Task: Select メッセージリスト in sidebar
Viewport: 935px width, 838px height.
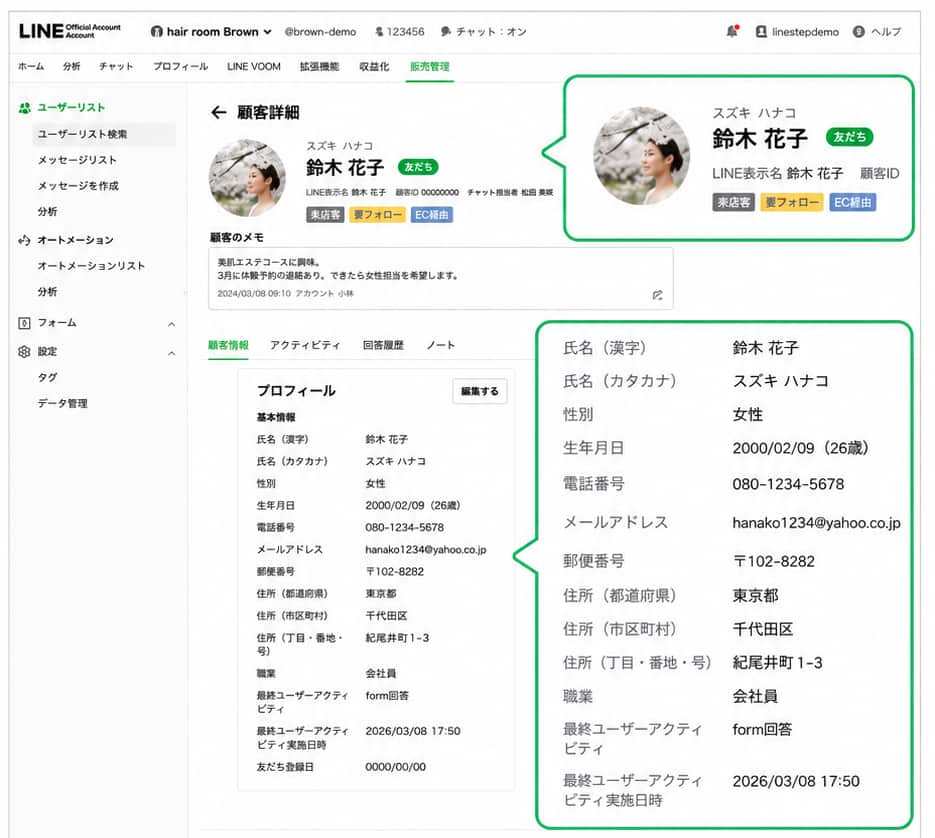Action: 77,160
